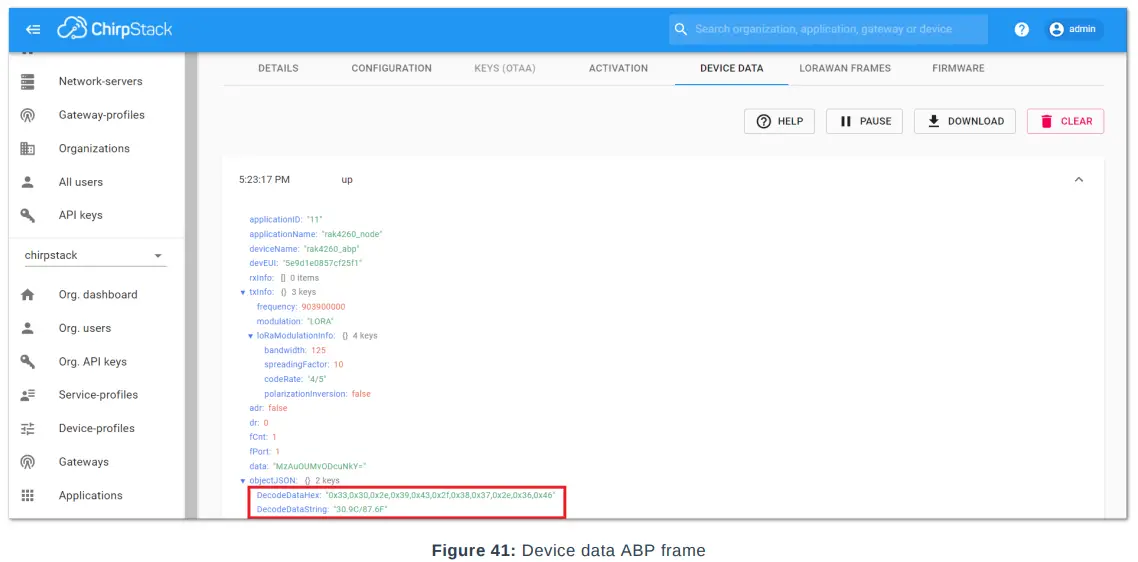Viewport: 1138px width, 562px height.
Task: Collapse the objectJSON tree node
Action: click(x=243, y=481)
